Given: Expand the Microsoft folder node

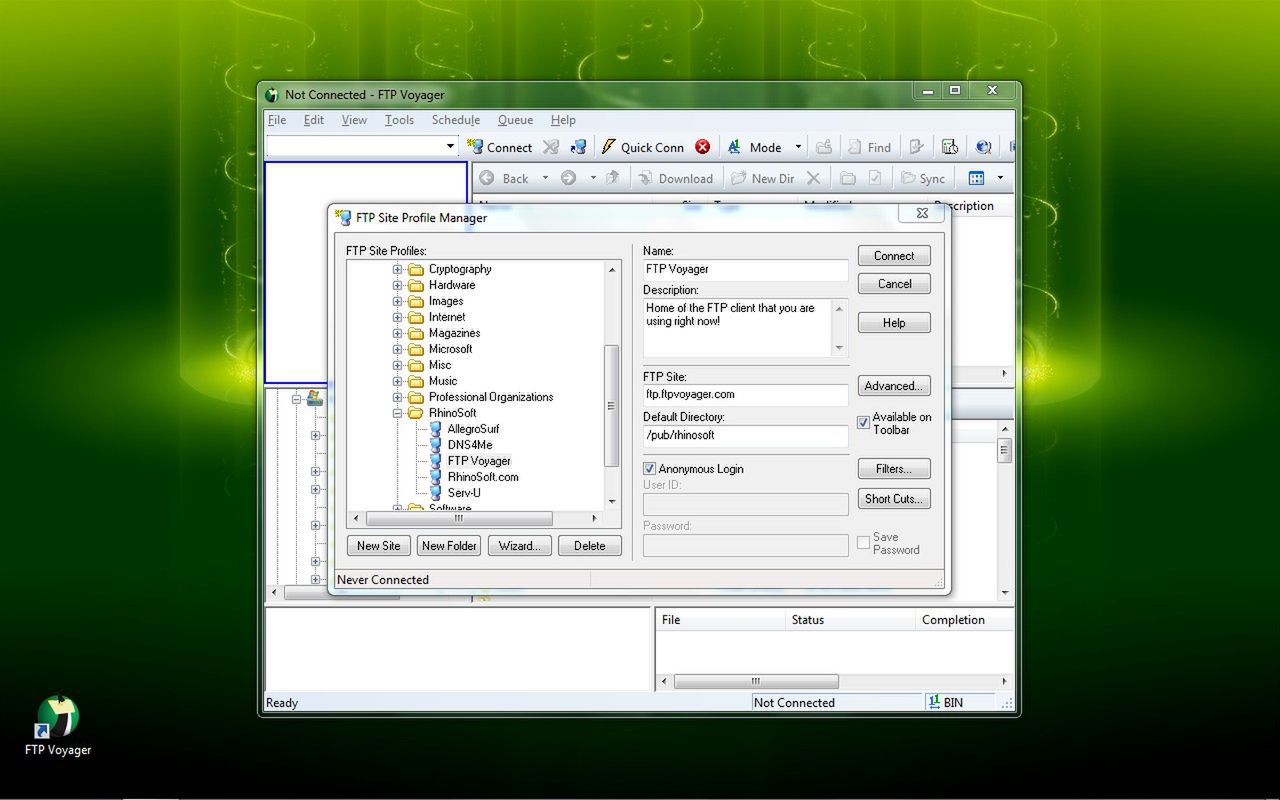Looking at the screenshot, I should [x=397, y=349].
